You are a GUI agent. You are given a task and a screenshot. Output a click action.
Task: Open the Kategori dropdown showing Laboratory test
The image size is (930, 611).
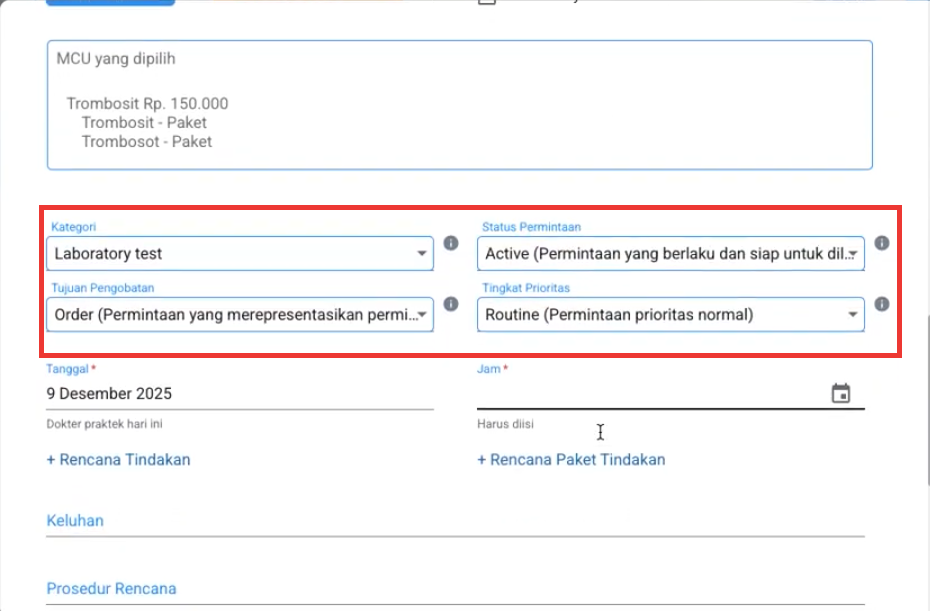click(x=240, y=254)
